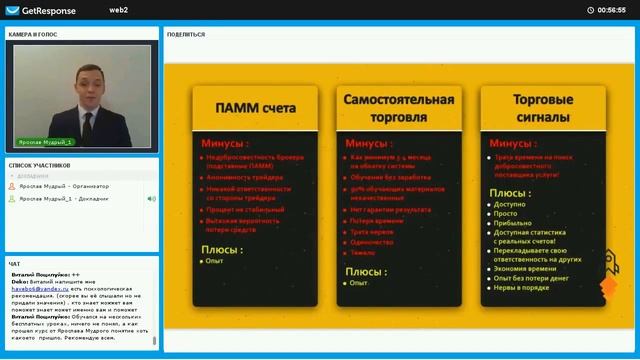The height and width of the screenshot is (360, 640).
Task: Click the Потеря времени bullet
Action: (377, 221)
